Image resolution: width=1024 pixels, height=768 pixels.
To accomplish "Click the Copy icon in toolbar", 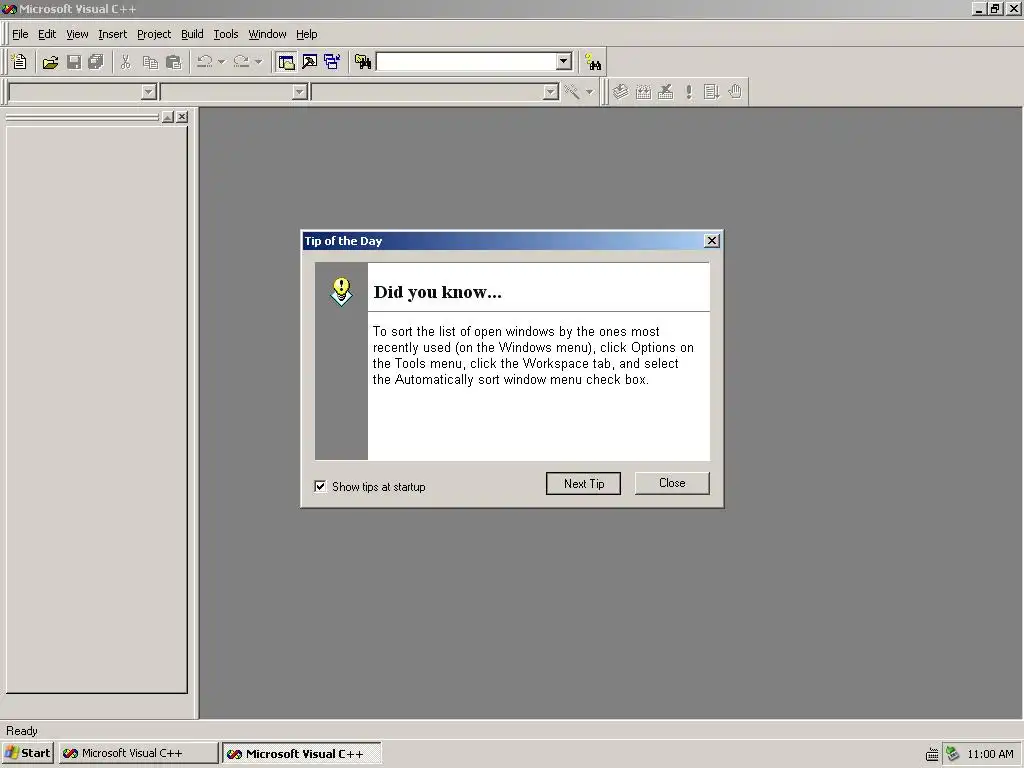I will (150, 62).
